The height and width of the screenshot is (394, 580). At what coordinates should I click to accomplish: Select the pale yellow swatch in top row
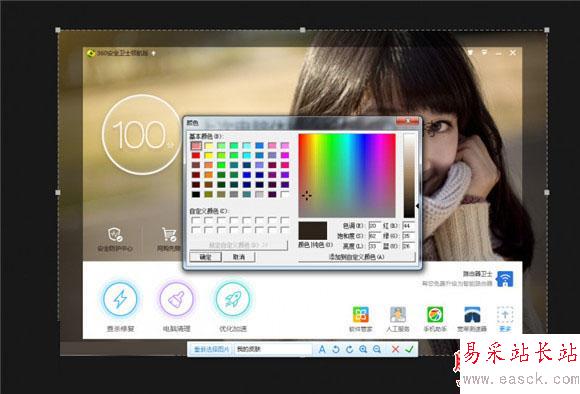209,146
